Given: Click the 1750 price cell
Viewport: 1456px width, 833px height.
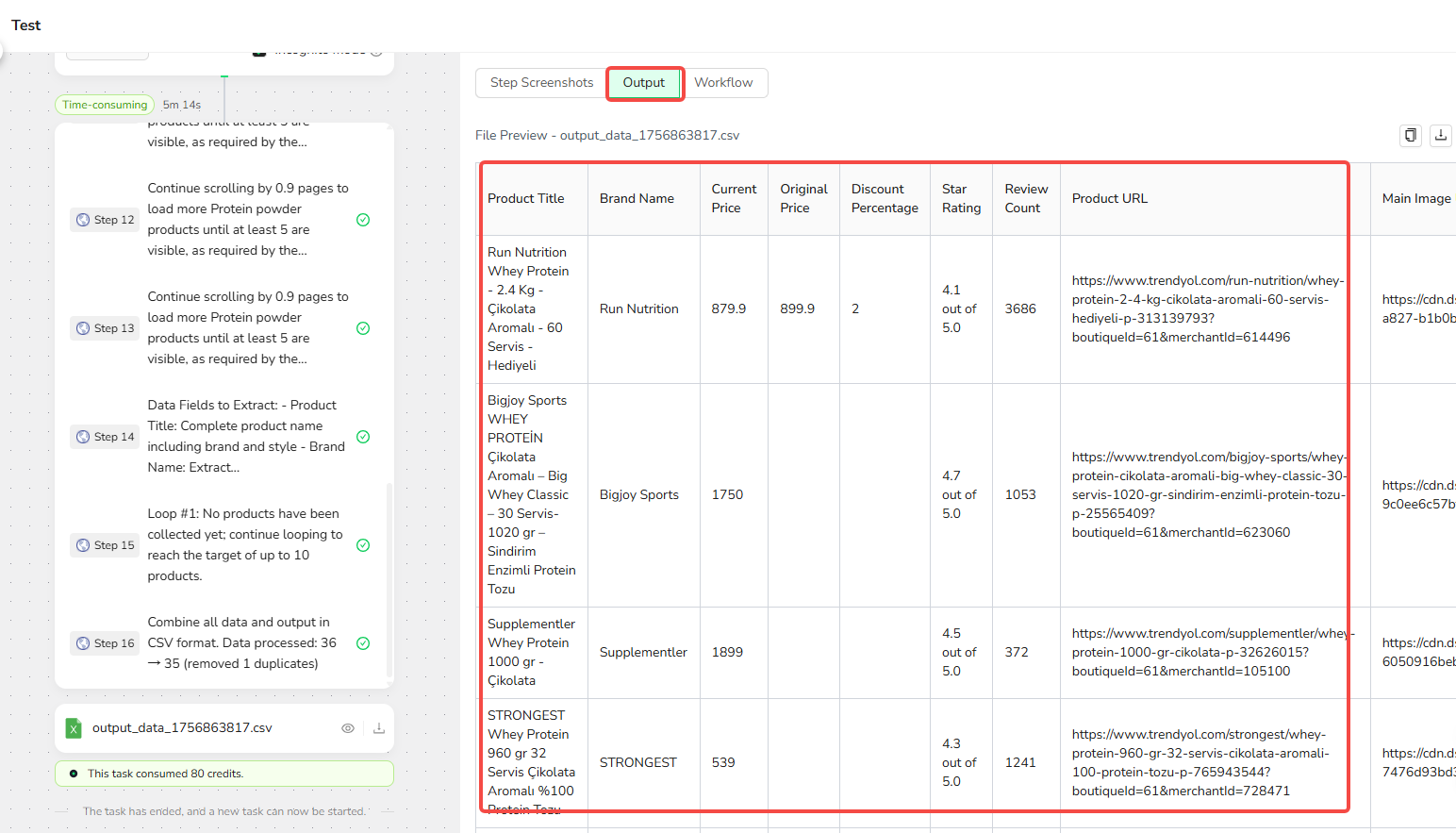Looking at the screenshot, I should [x=735, y=495].
